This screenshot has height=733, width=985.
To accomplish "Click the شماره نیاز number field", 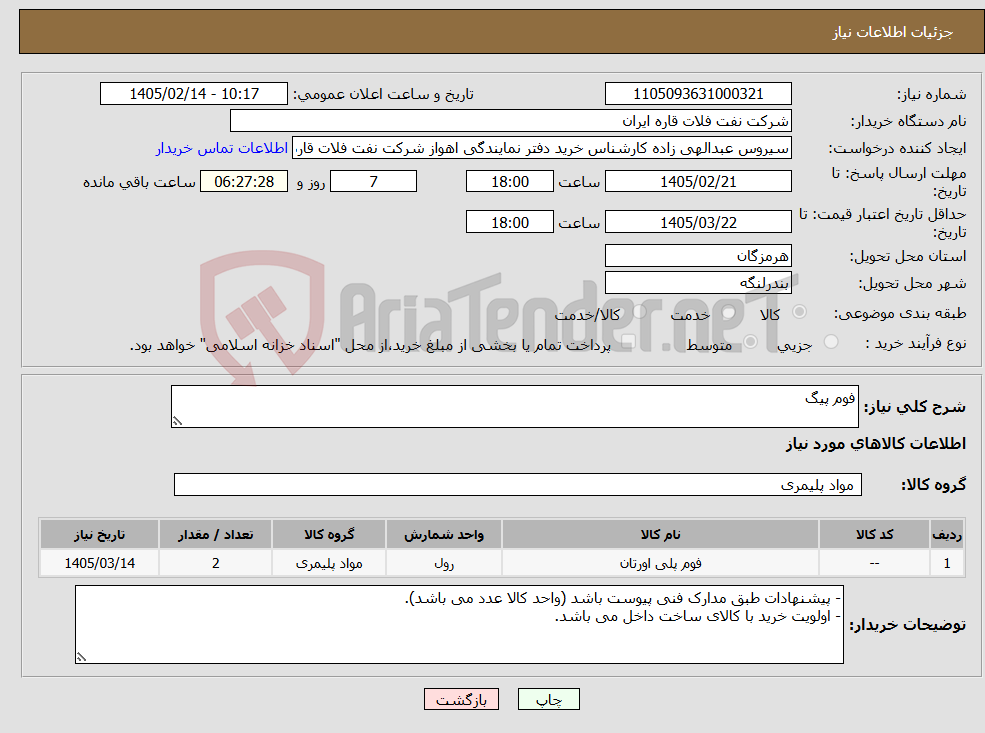I will (x=698, y=94).
